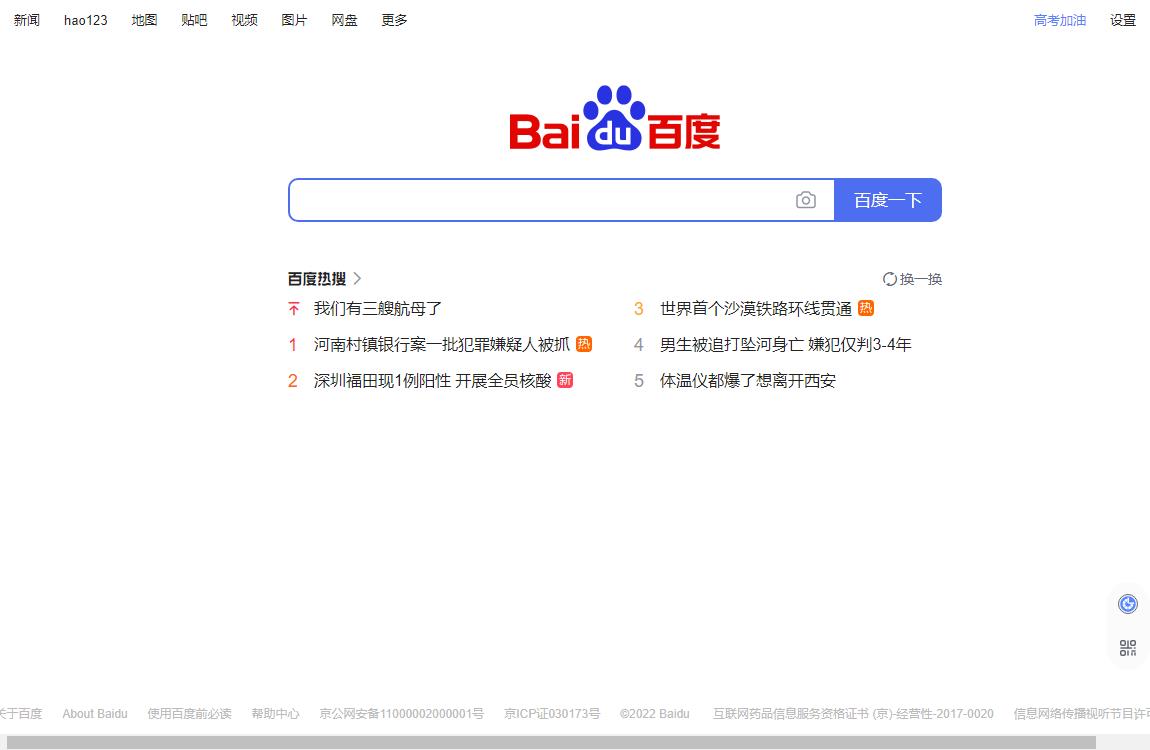Open the 贴吧 navigation item
The height and width of the screenshot is (750, 1150).
(x=194, y=20)
